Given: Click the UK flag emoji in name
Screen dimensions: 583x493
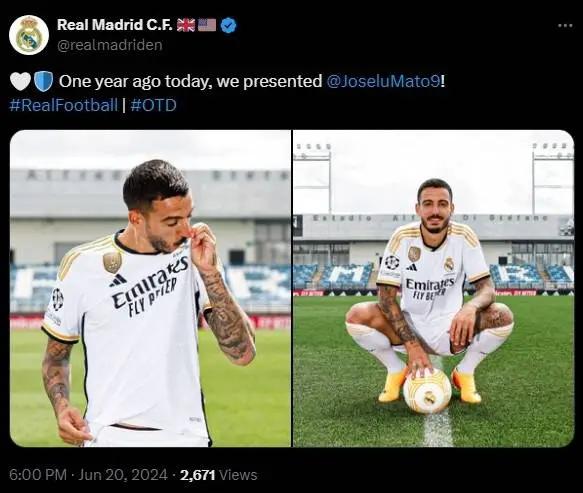Looking at the screenshot, I should click(x=186, y=25).
